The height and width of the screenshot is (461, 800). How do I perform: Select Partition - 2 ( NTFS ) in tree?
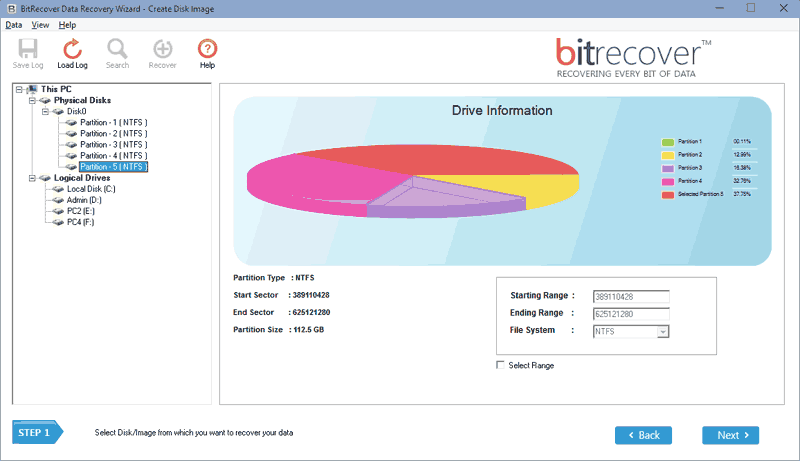pos(113,134)
